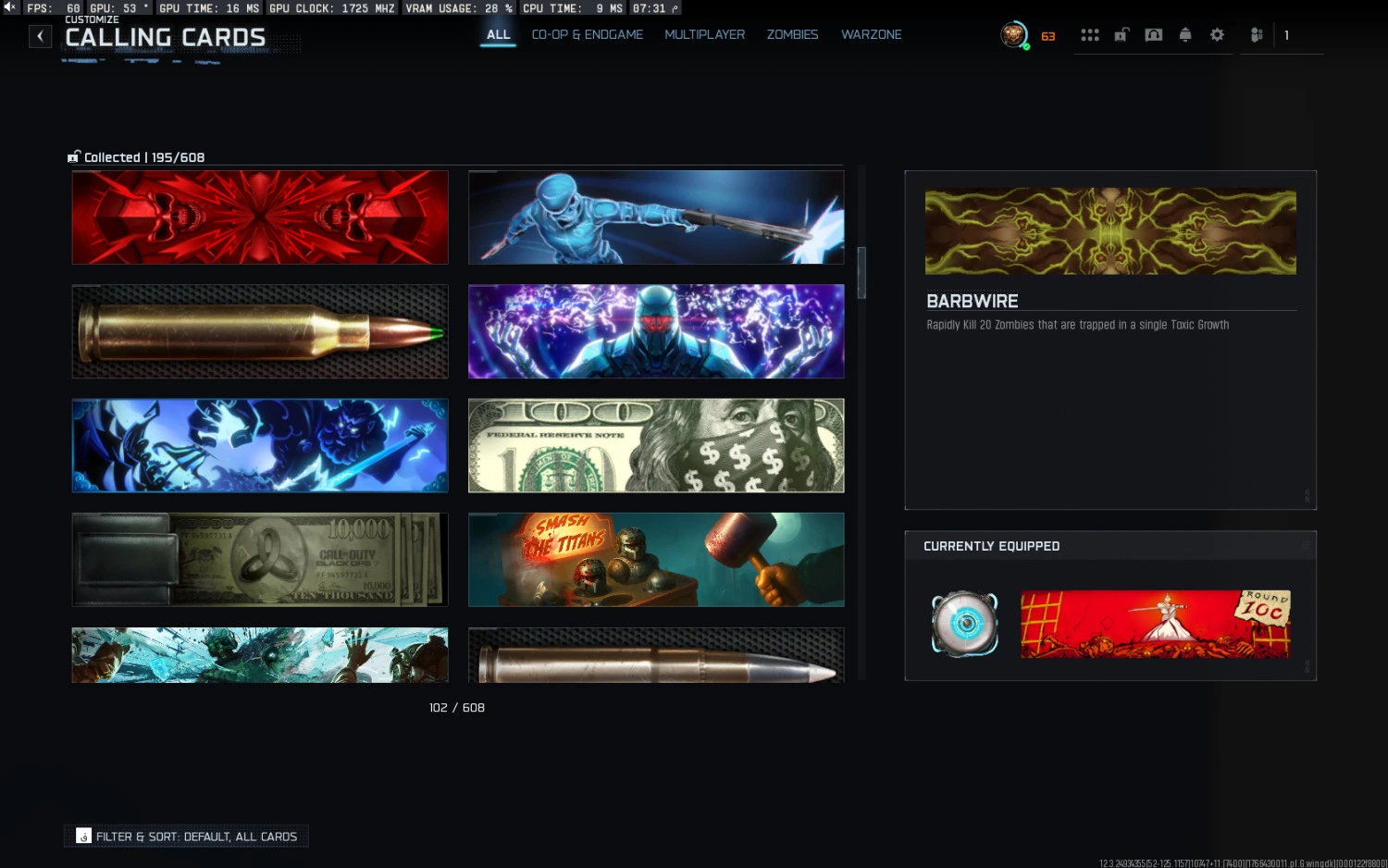This screenshot has height=868, width=1388.
Task: Click the VRAM USAGE: 28 % readout
Action: click(459, 7)
